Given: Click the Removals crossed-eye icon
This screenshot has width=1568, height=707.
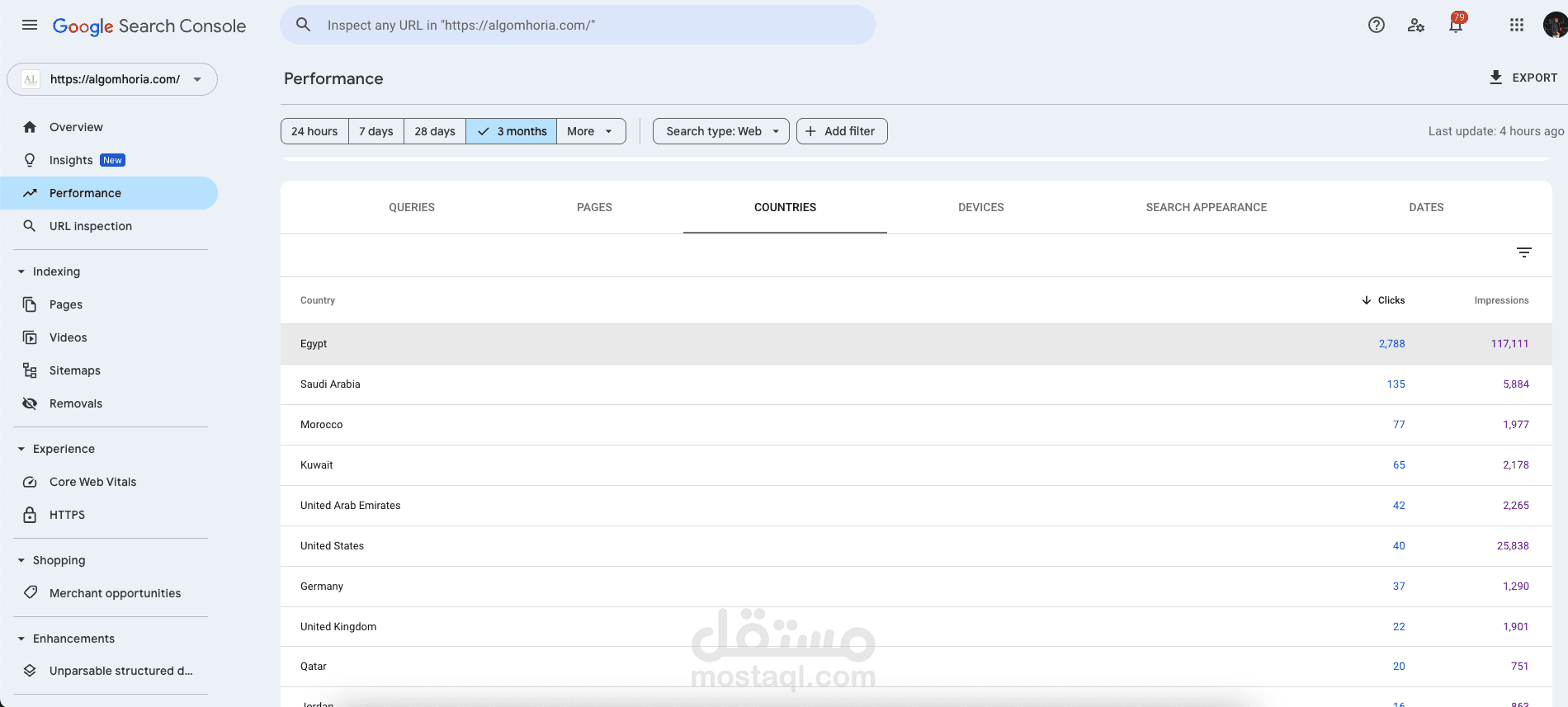Looking at the screenshot, I should 30,403.
